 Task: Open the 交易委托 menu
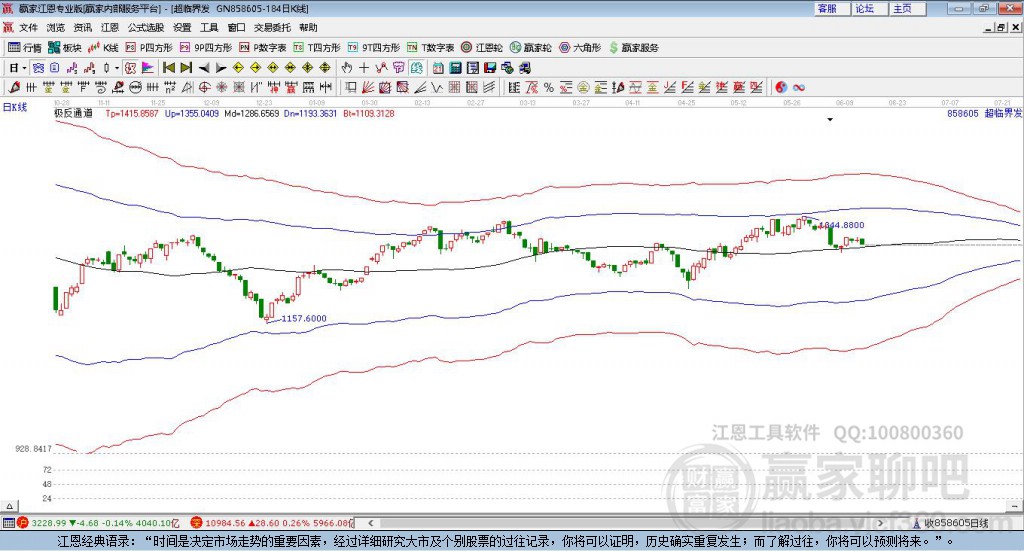(272, 27)
